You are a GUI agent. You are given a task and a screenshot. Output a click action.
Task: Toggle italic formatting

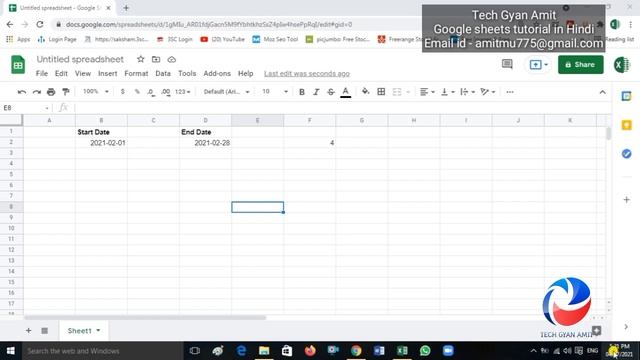[316, 92]
